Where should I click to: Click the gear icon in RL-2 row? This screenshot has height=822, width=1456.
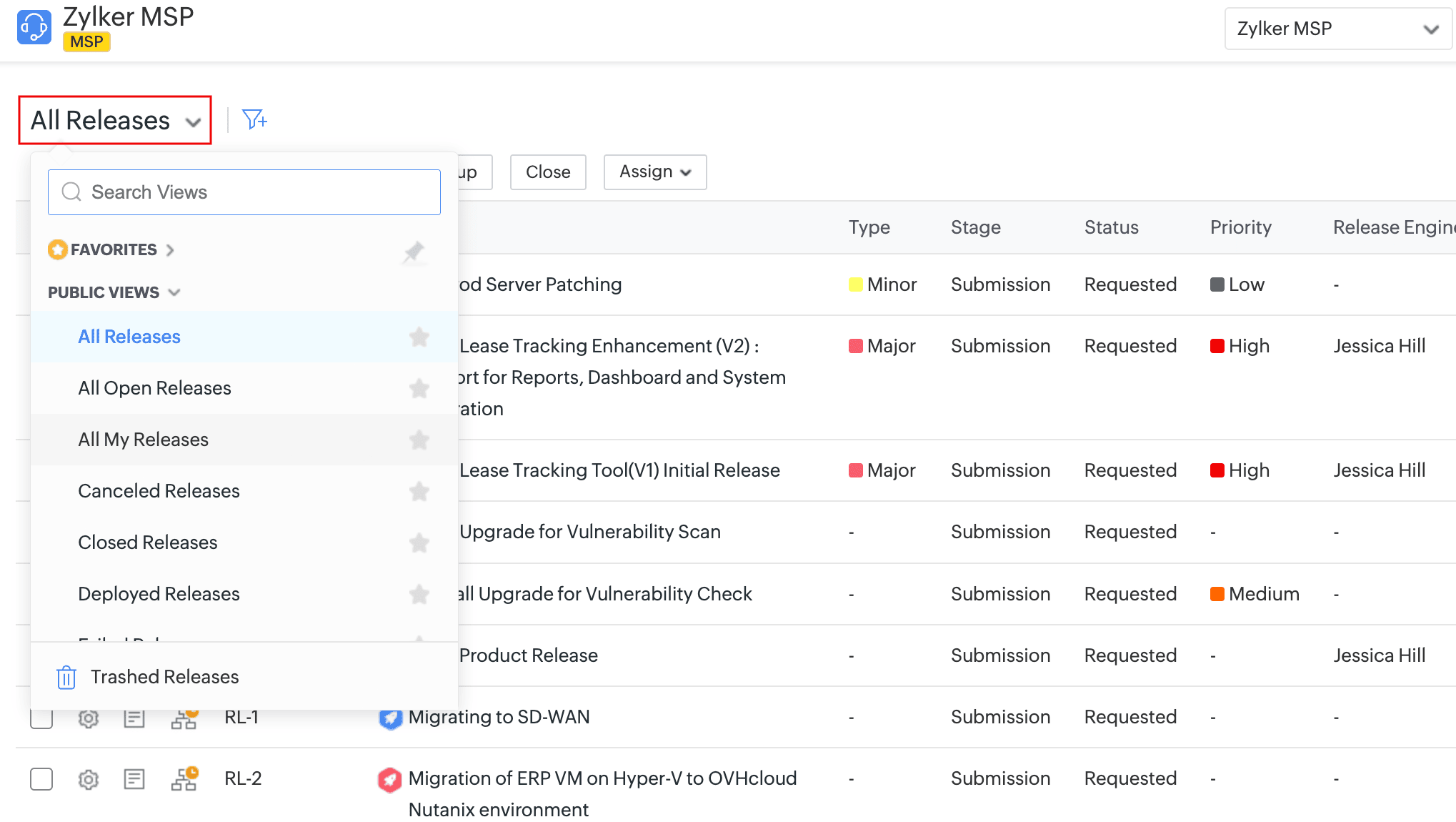(x=89, y=779)
